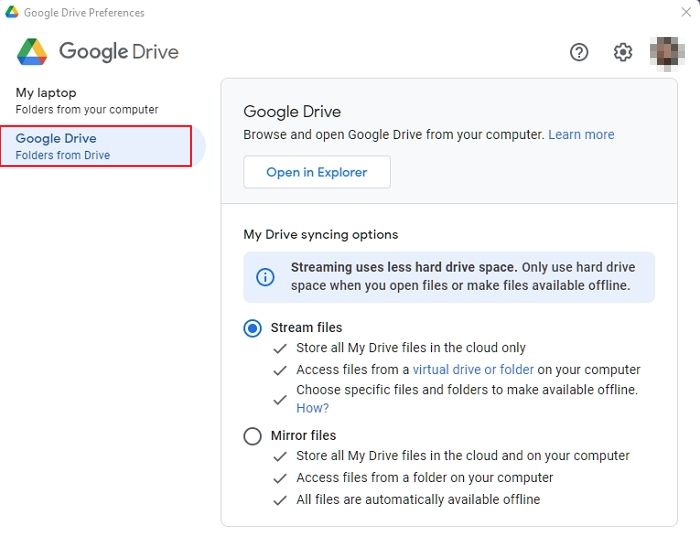
Task: Click 'Streaming uses less hard drive space' notice
Action: (449, 277)
